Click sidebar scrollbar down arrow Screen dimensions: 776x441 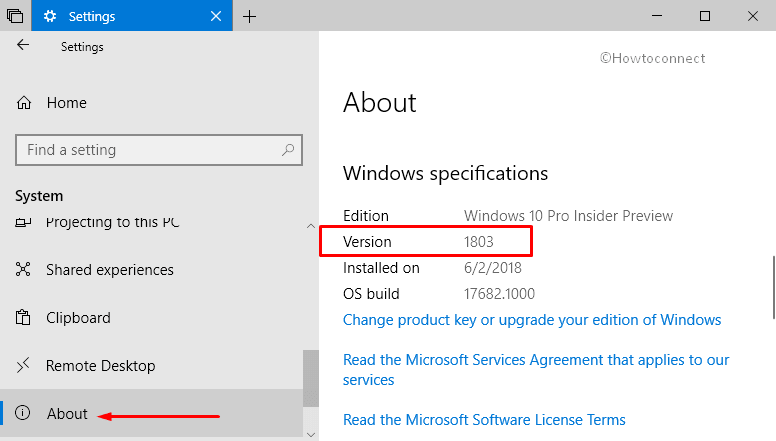[311, 435]
